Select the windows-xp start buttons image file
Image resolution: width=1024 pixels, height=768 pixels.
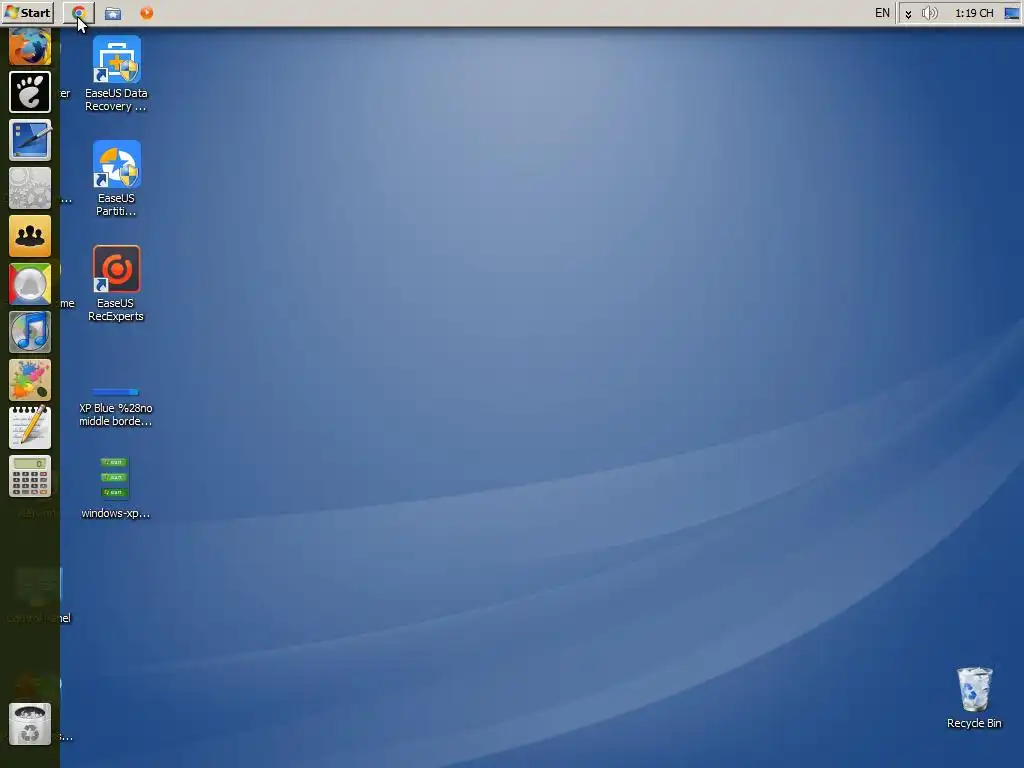point(116,488)
